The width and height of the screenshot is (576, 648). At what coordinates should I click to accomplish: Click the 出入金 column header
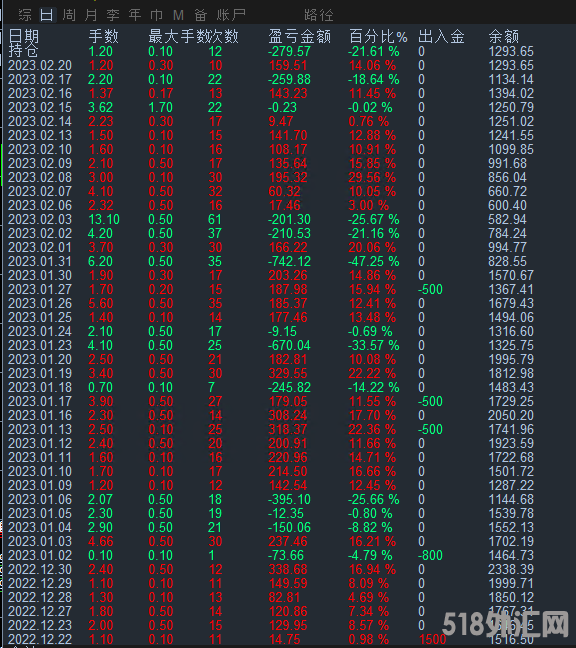point(441,36)
